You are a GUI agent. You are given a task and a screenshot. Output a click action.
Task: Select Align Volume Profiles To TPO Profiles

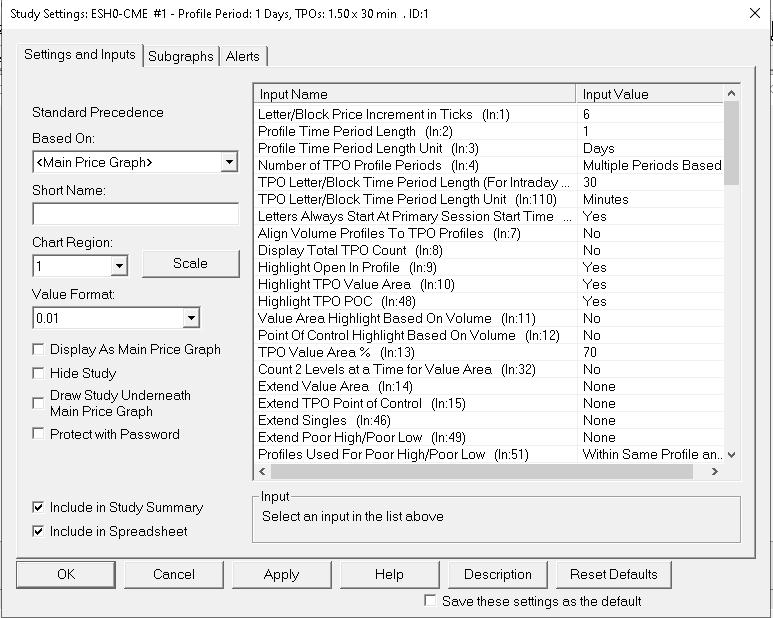pos(489,234)
